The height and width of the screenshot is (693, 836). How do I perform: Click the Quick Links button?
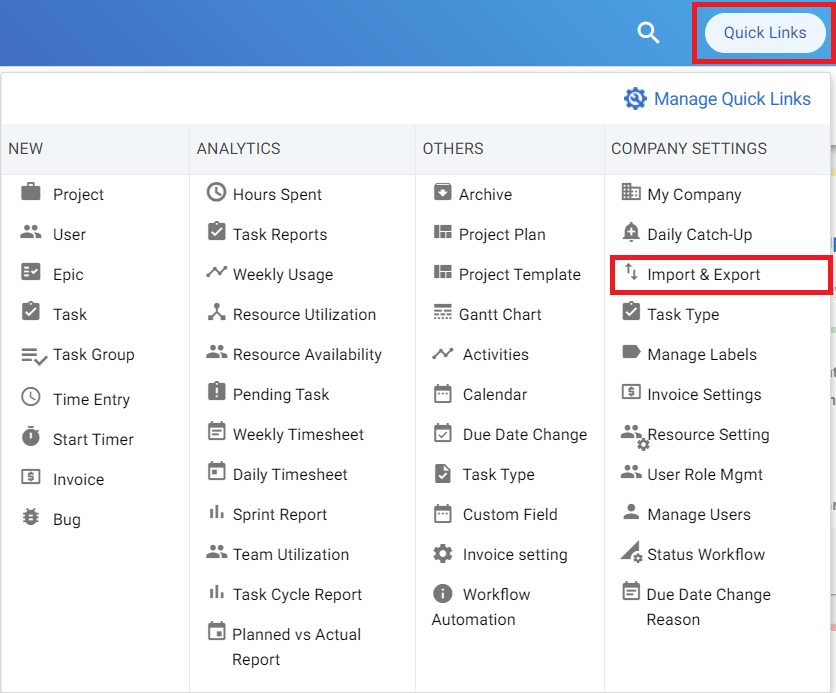coord(765,33)
